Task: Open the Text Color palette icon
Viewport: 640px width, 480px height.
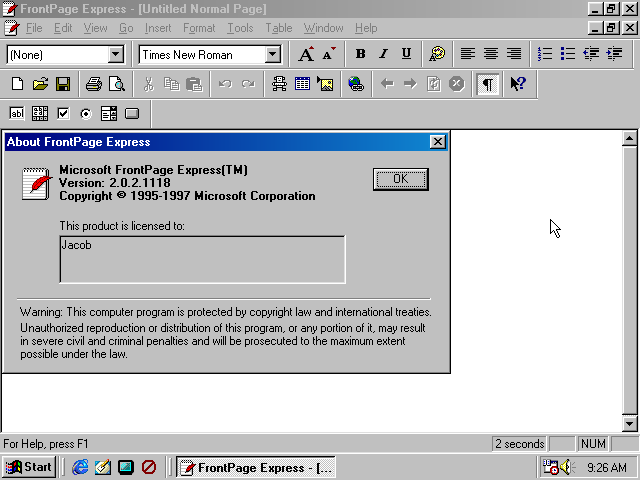Action: point(437,54)
